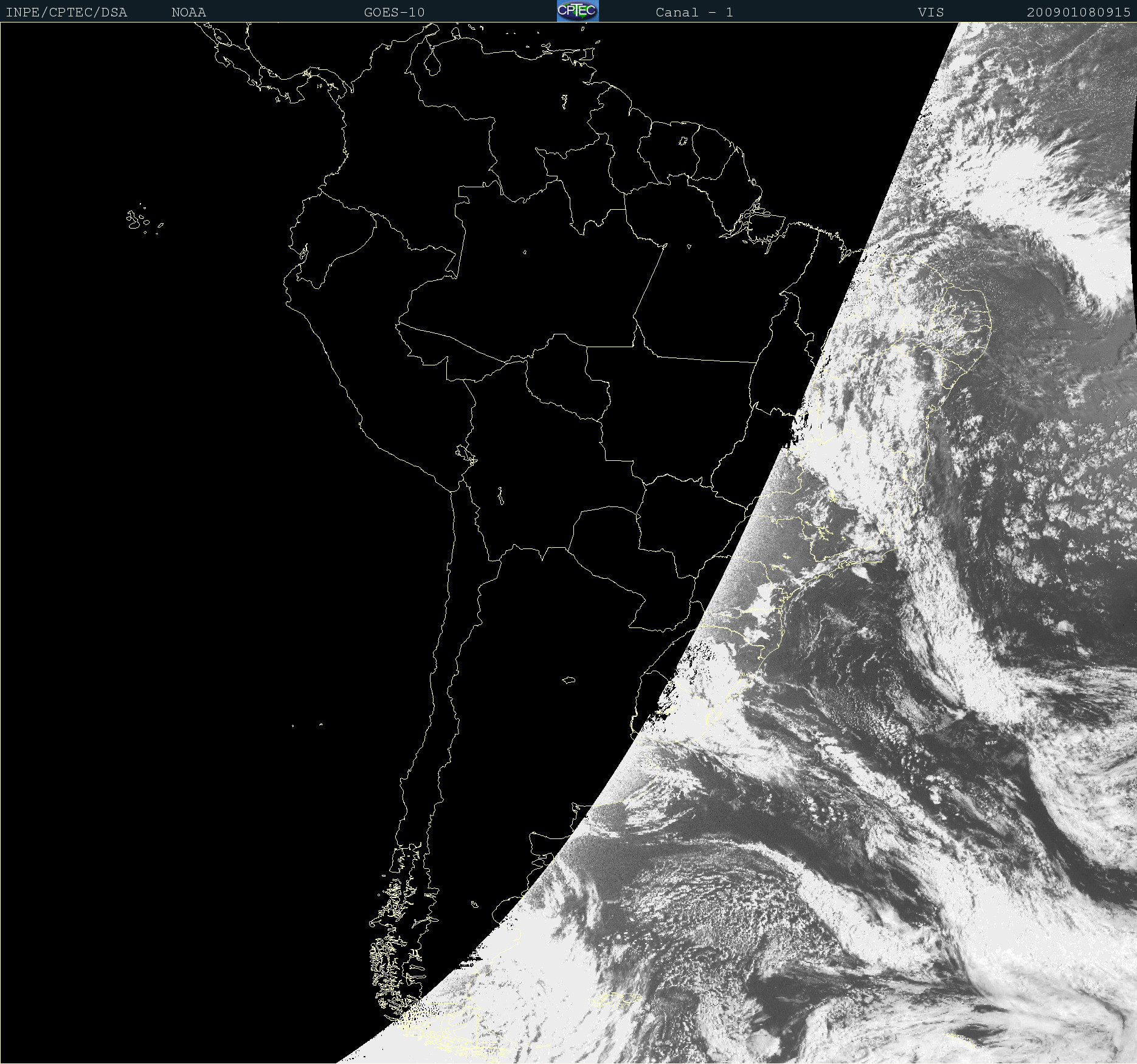The height and width of the screenshot is (1064, 1137).
Task: Click the NOAA label in header
Action: click(188, 13)
